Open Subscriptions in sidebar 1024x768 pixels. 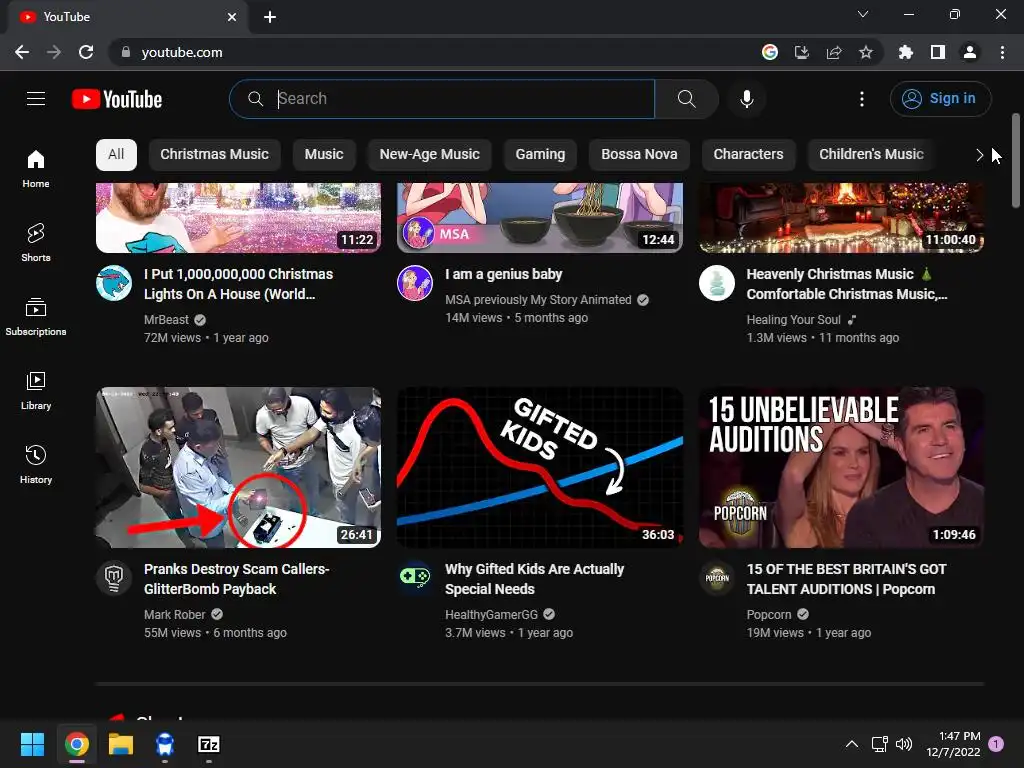36,317
